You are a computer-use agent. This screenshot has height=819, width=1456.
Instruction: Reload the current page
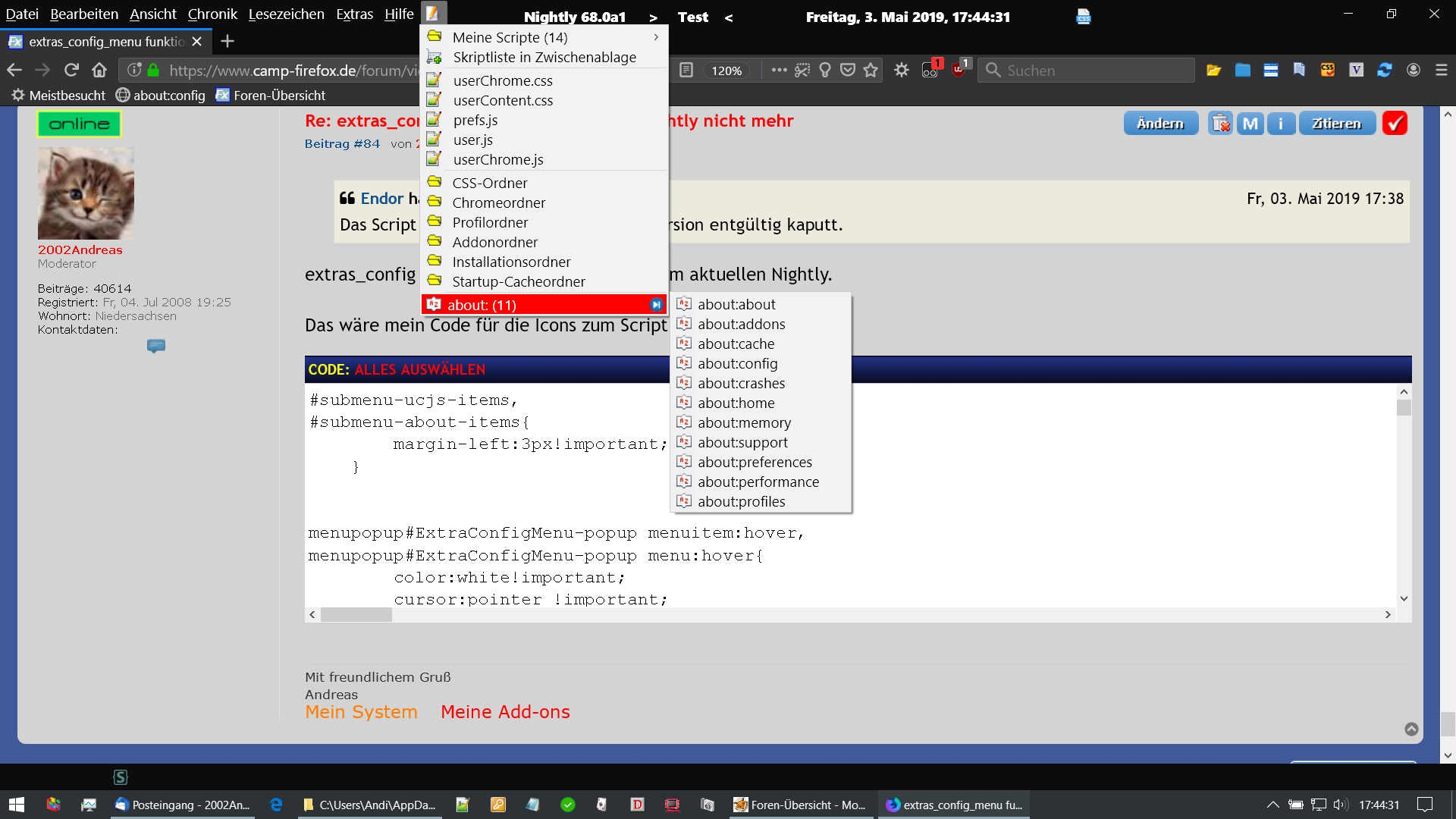click(x=71, y=71)
